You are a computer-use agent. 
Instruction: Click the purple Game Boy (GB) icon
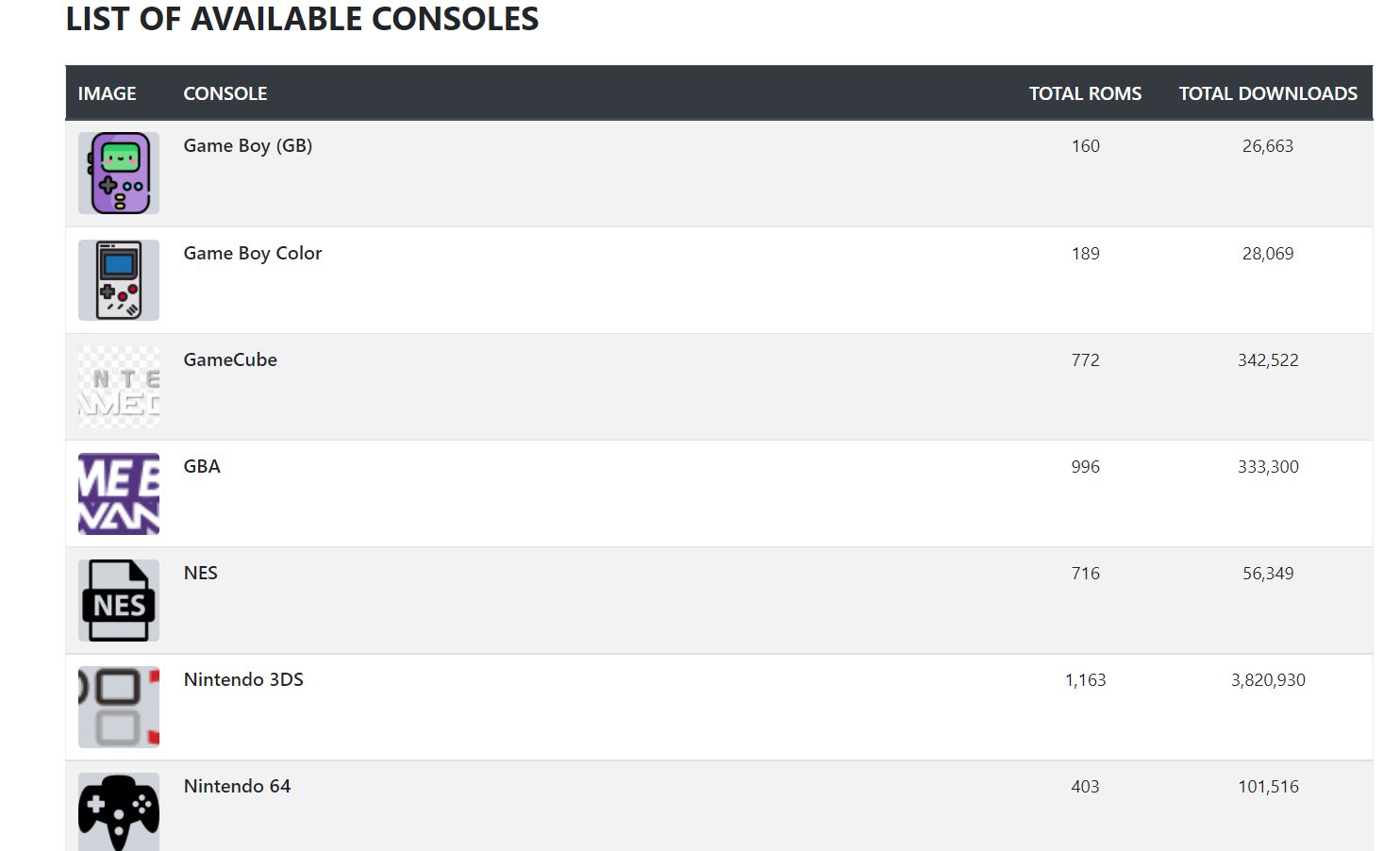(119, 174)
